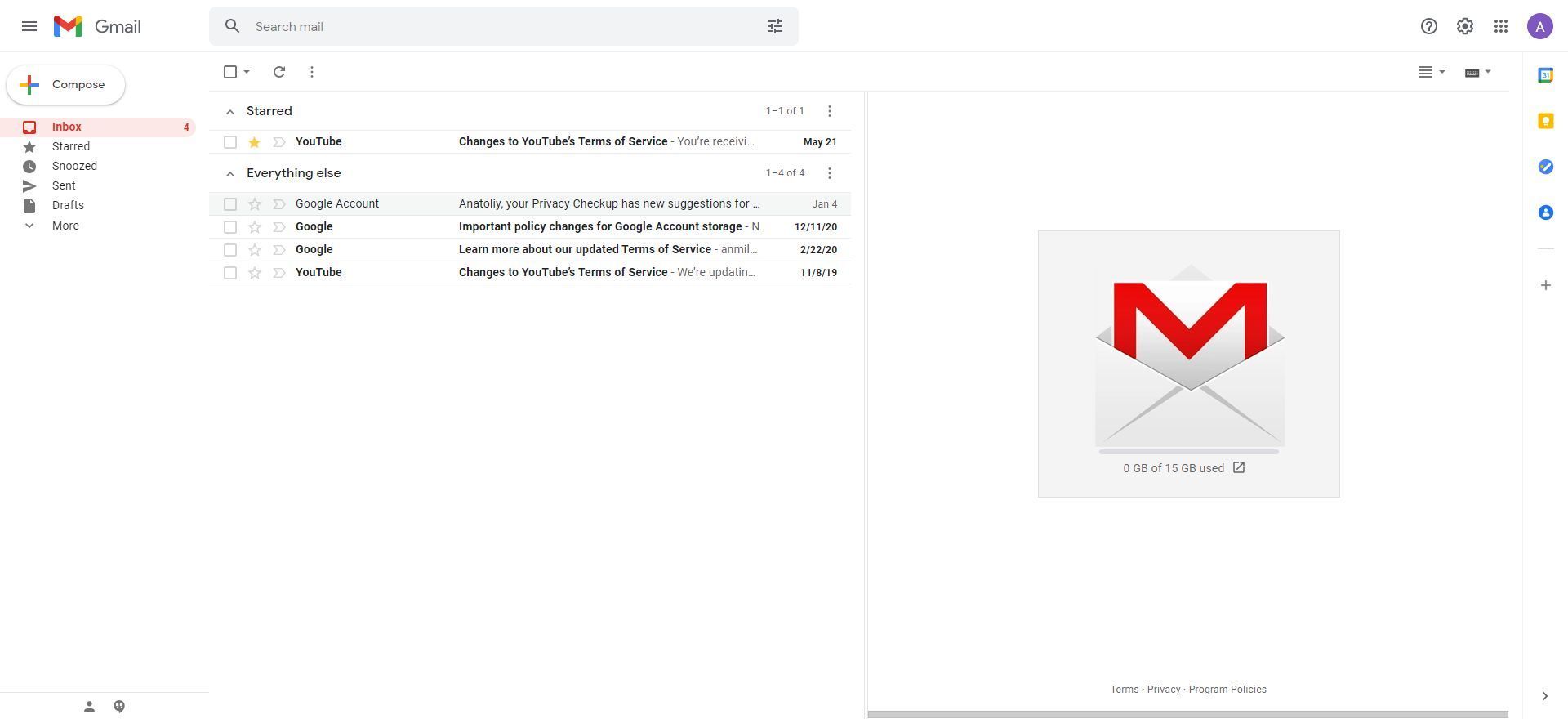Click the storage usage bar
1568x719 pixels.
tap(1189, 452)
